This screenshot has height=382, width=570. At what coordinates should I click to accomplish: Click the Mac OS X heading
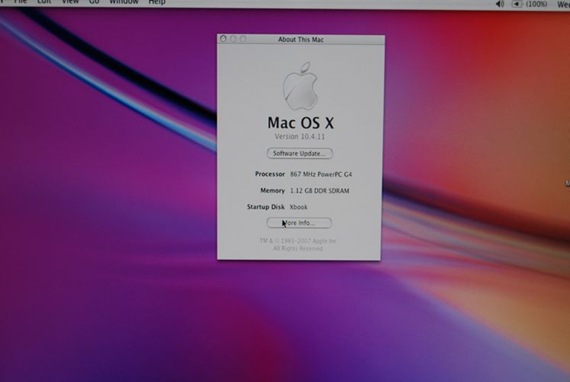(x=300, y=123)
